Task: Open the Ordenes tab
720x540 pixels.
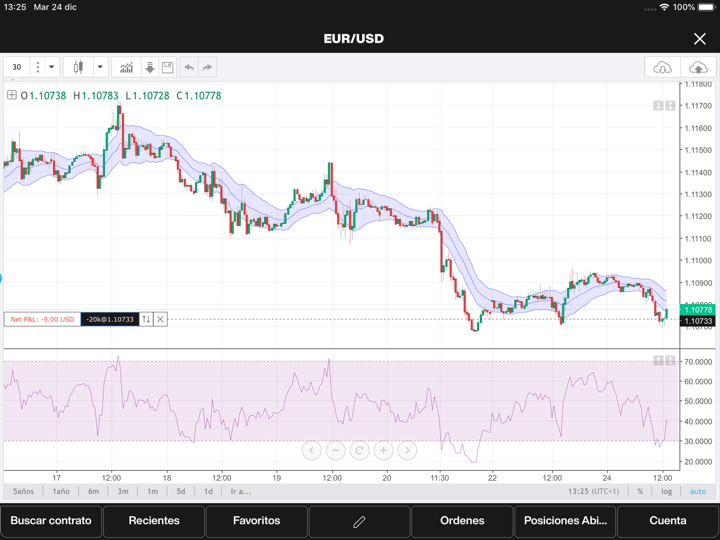Action: (462, 521)
